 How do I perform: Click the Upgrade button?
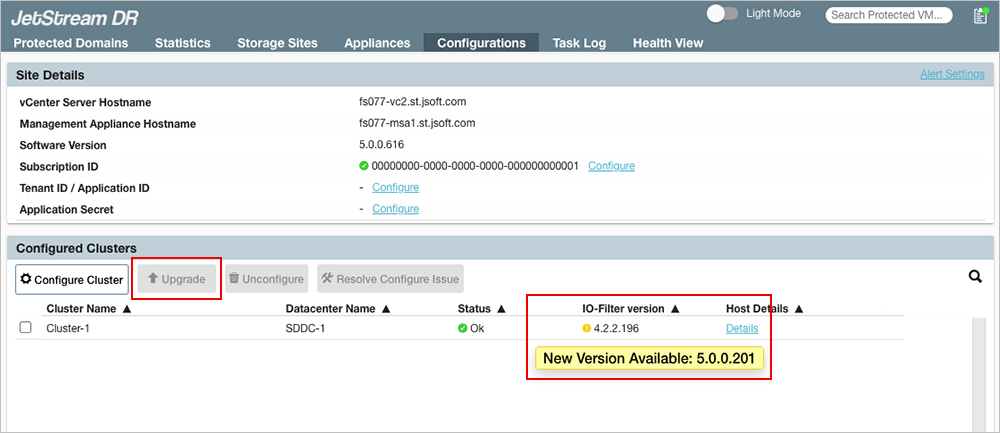pyautogui.click(x=176, y=280)
